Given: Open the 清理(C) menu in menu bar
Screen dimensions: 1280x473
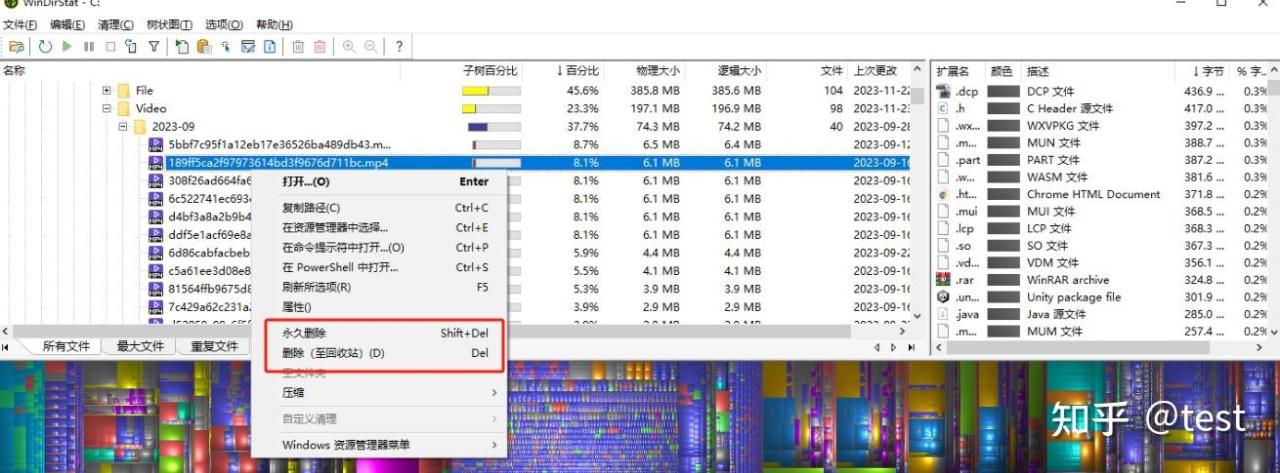Looking at the screenshot, I should 114,24.
